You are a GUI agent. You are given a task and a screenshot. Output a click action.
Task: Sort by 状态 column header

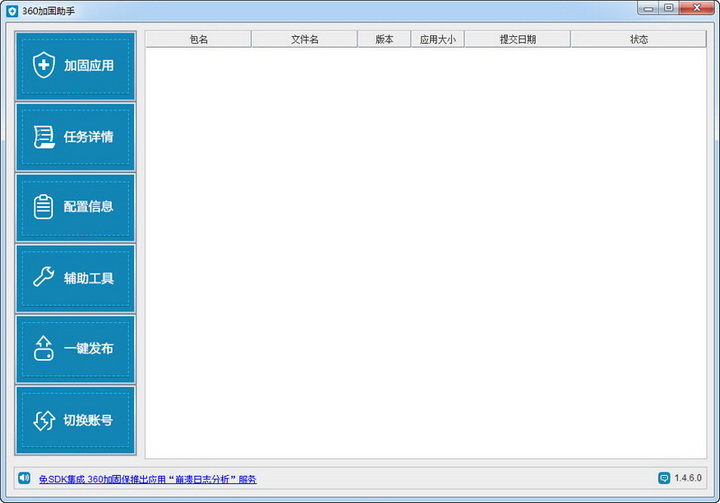tap(638, 40)
